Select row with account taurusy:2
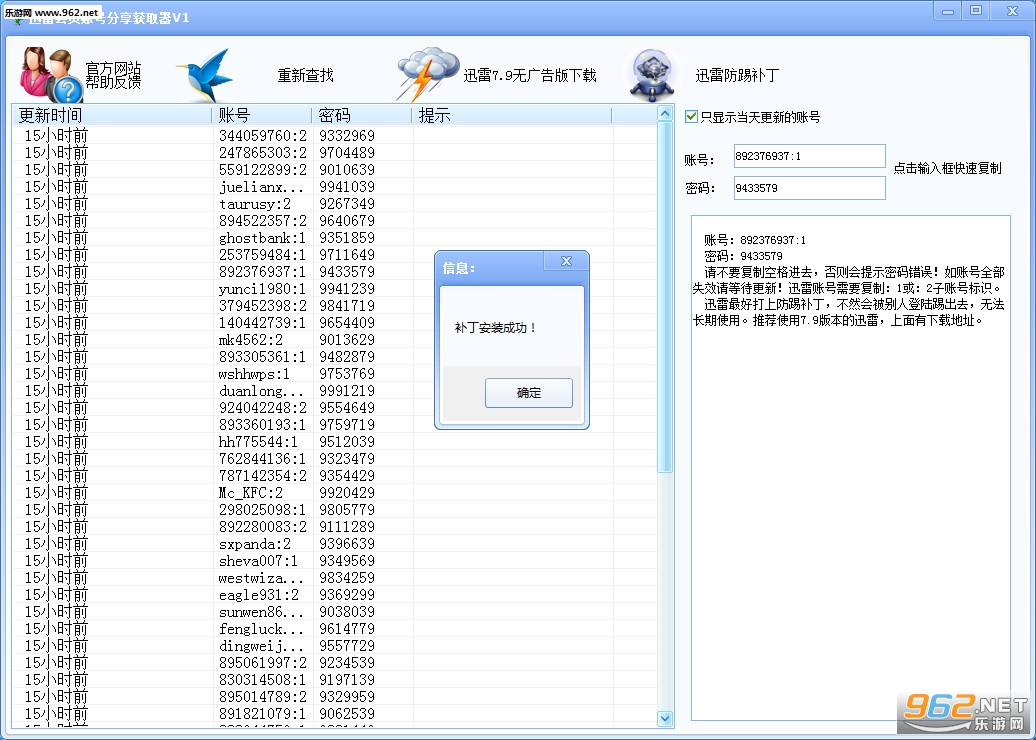This screenshot has width=1036, height=740. [x=334, y=204]
